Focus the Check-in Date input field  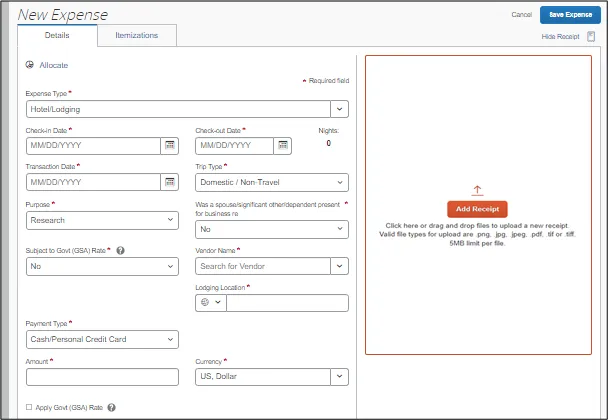pyautogui.click(x=93, y=146)
